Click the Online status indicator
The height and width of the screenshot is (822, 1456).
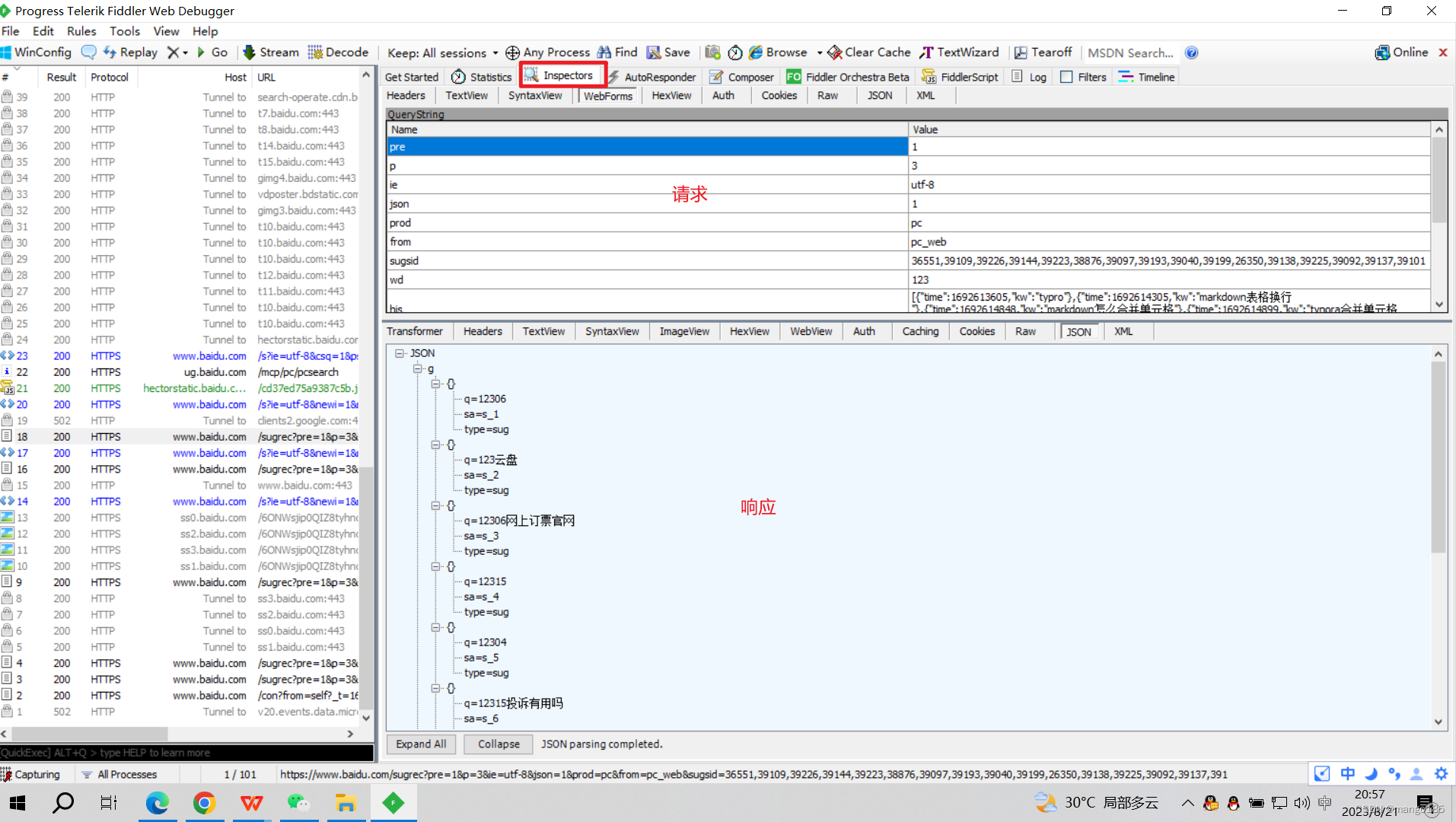[1401, 53]
